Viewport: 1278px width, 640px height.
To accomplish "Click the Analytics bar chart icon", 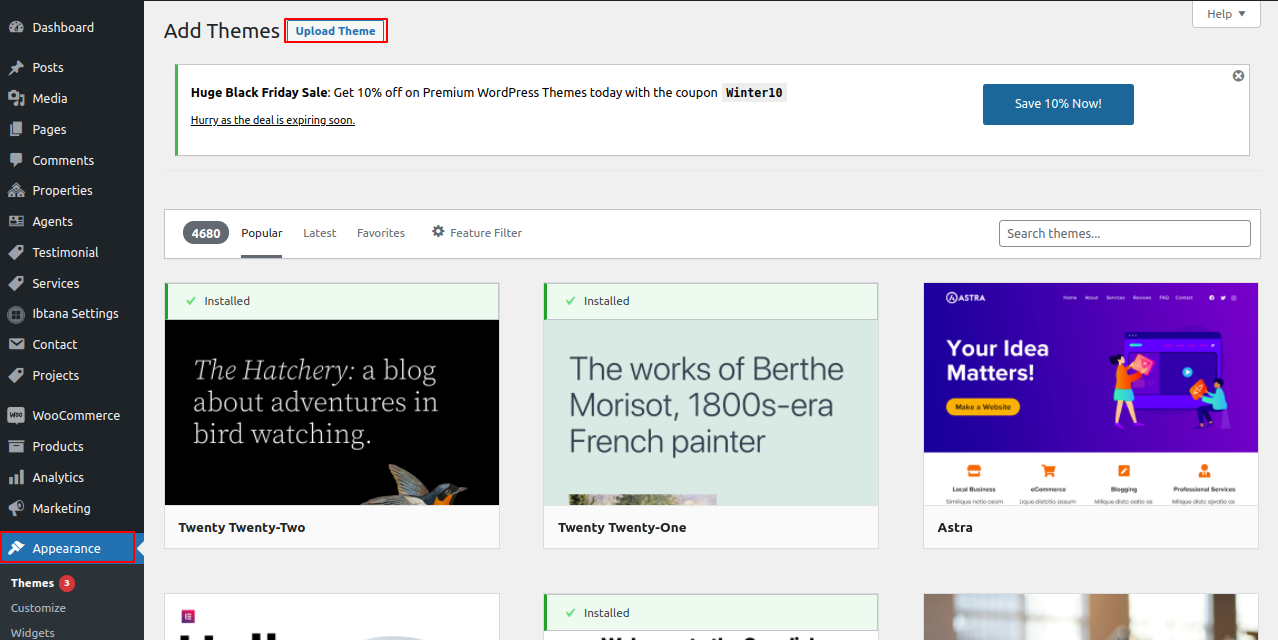I will pyautogui.click(x=16, y=477).
